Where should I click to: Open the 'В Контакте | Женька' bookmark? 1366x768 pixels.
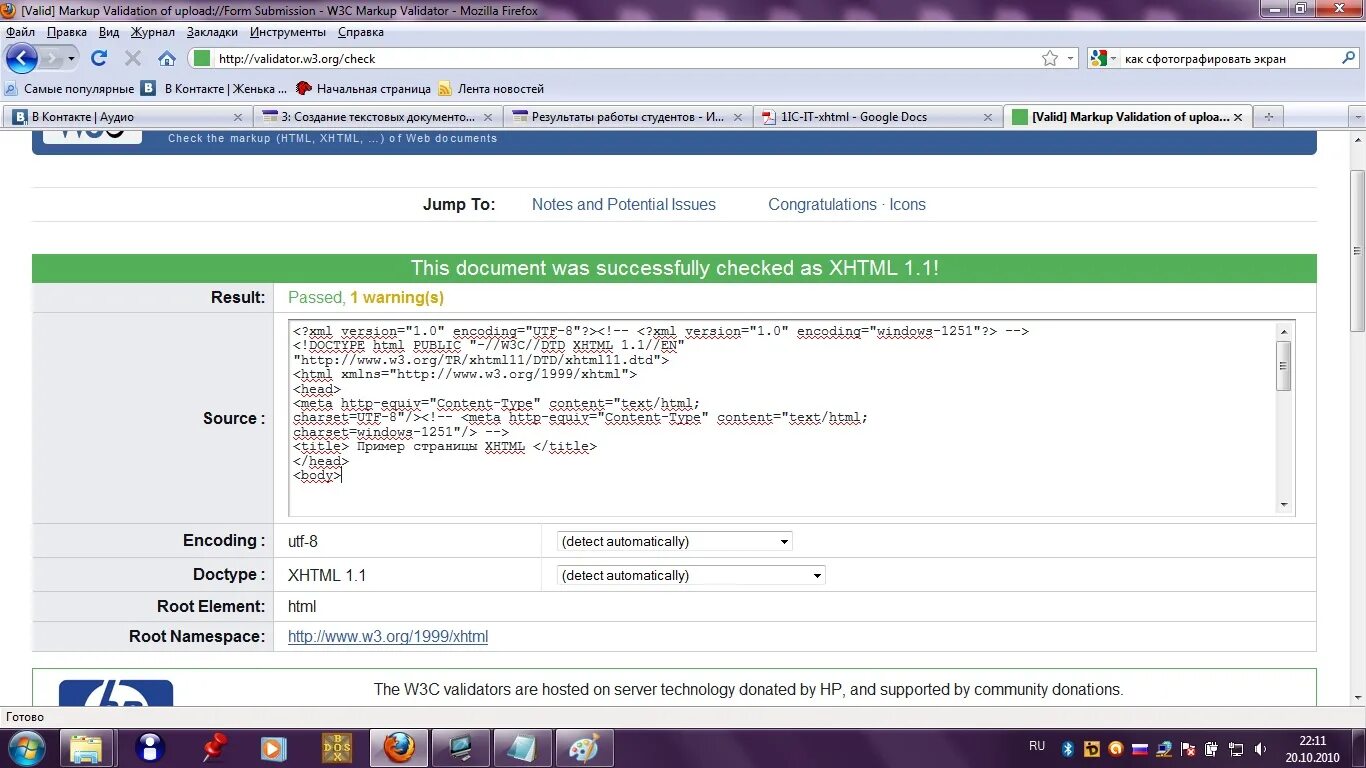click(x=215, y=89)
